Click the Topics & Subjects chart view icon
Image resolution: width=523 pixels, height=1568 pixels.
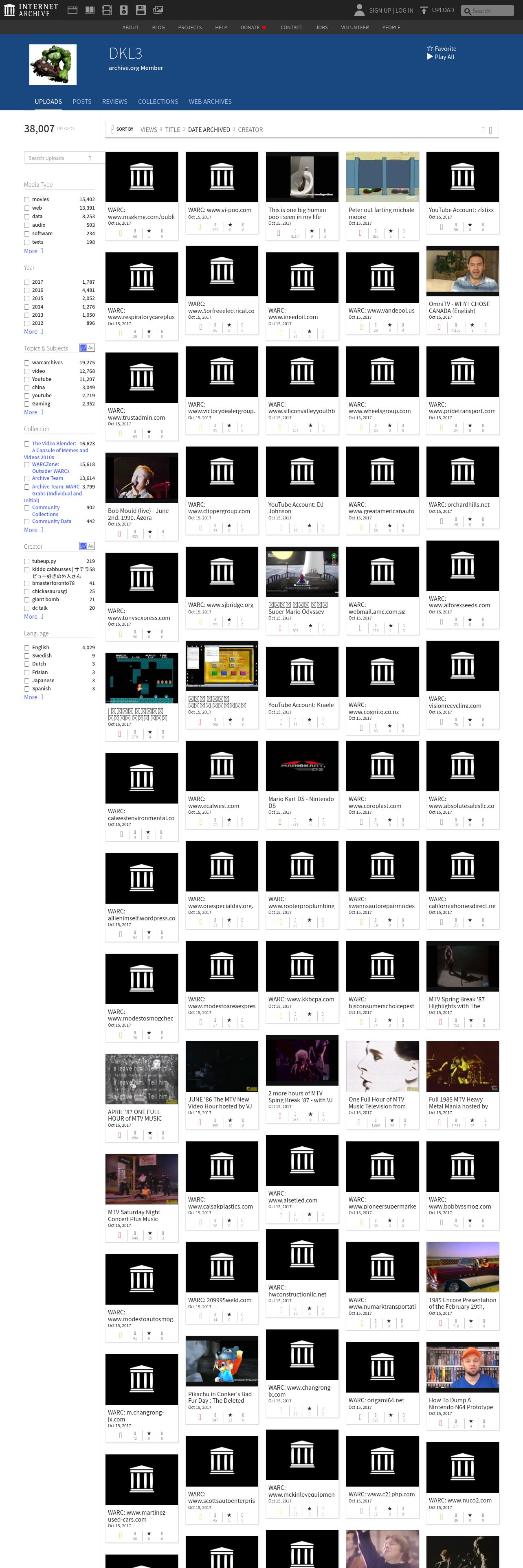click(x=83, y=348)
